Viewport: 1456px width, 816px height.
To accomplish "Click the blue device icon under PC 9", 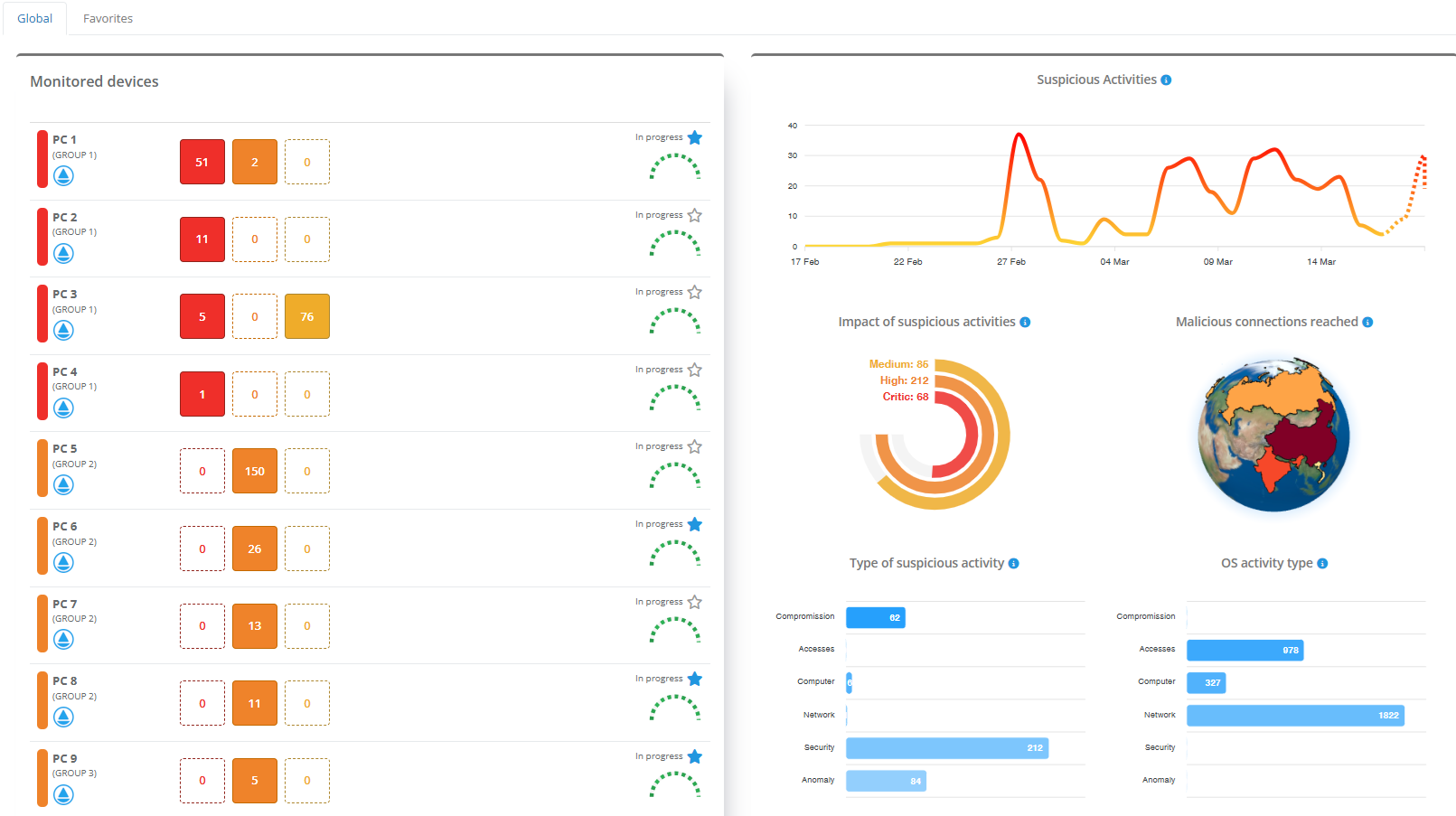I will pyautogui.click(x=63, y=794).
